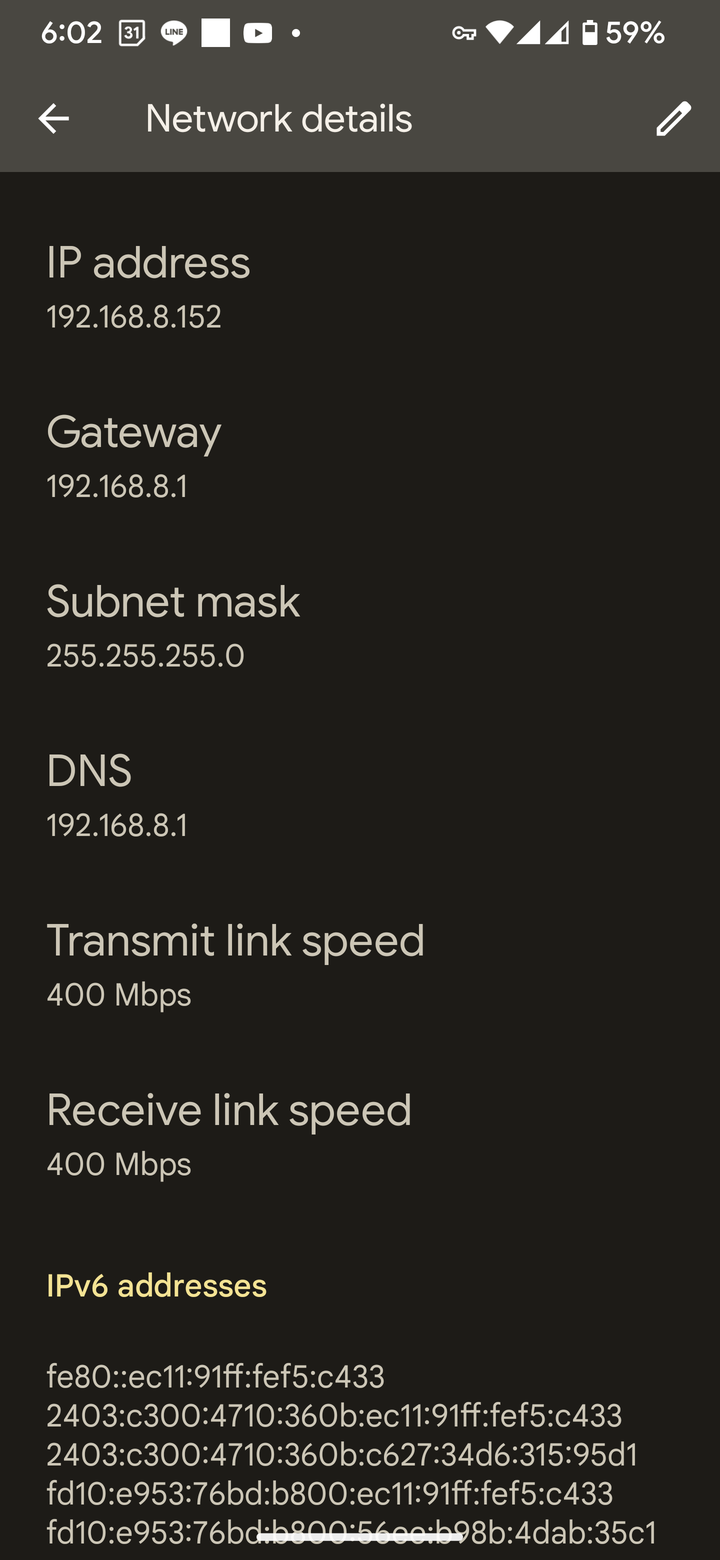Tap the Receive link speed entry
This screenshot has height=1560, width=720.
click(360, 1135)
